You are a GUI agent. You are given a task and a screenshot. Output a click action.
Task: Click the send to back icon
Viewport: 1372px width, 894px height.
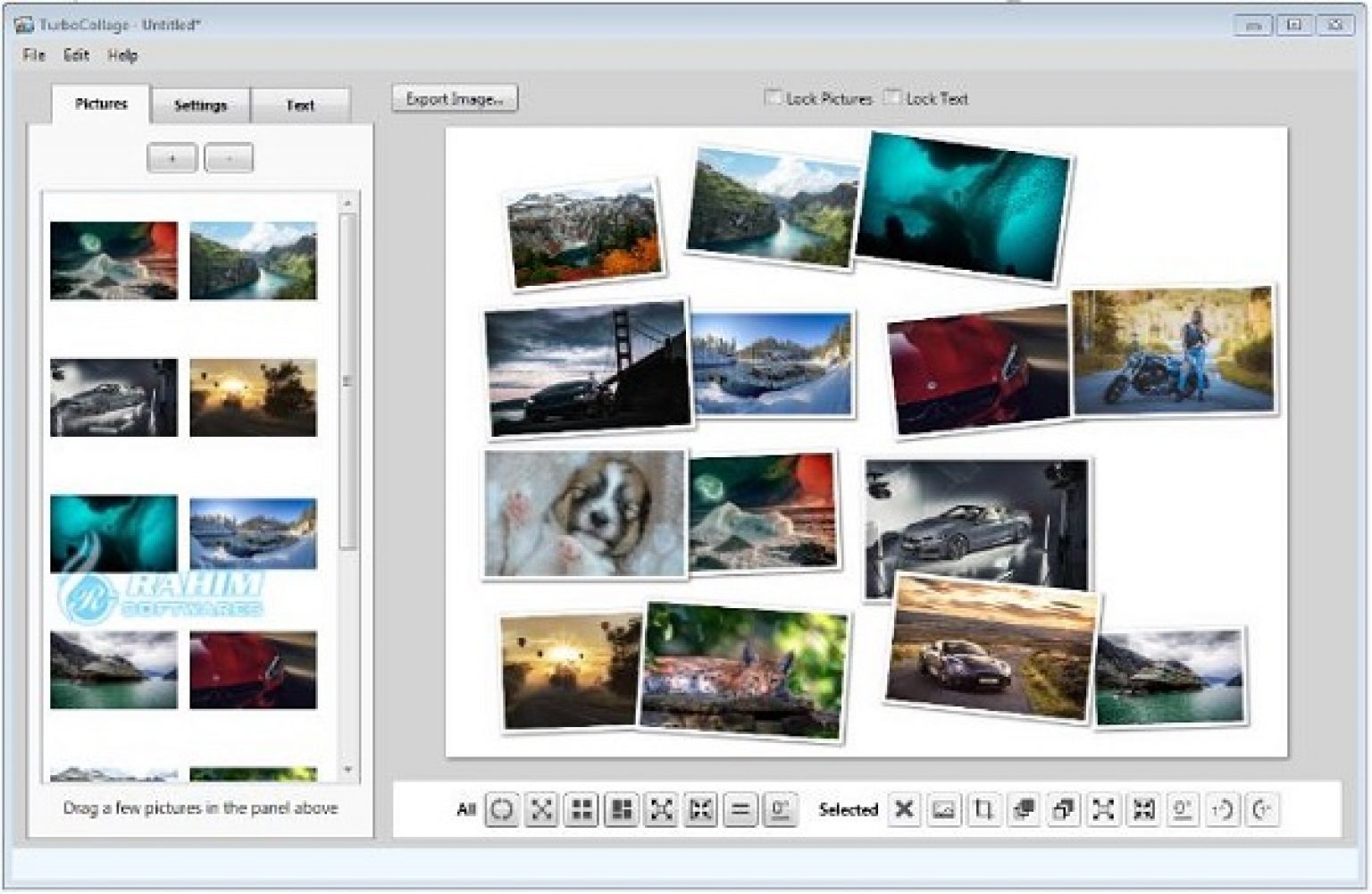pyautogui.click(x=1063, y=810)
